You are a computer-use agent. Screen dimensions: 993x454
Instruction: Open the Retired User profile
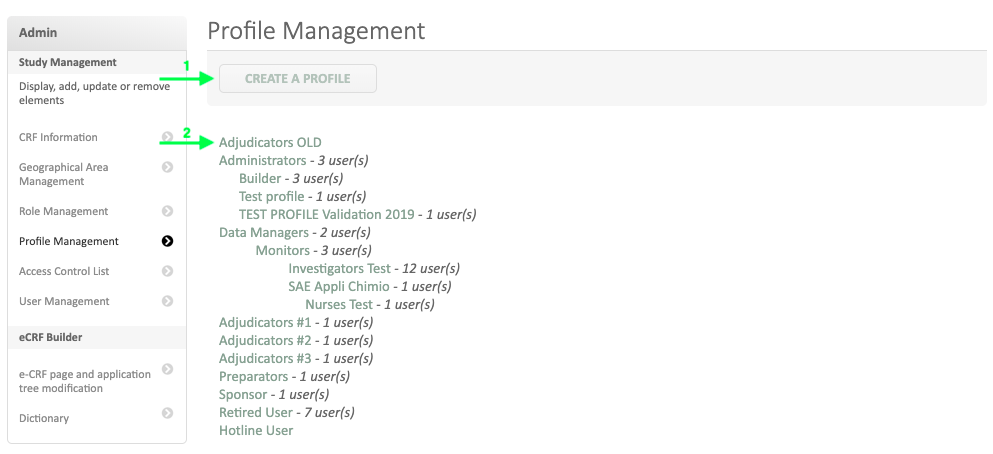pyautogui.click(x=256, y=412)
